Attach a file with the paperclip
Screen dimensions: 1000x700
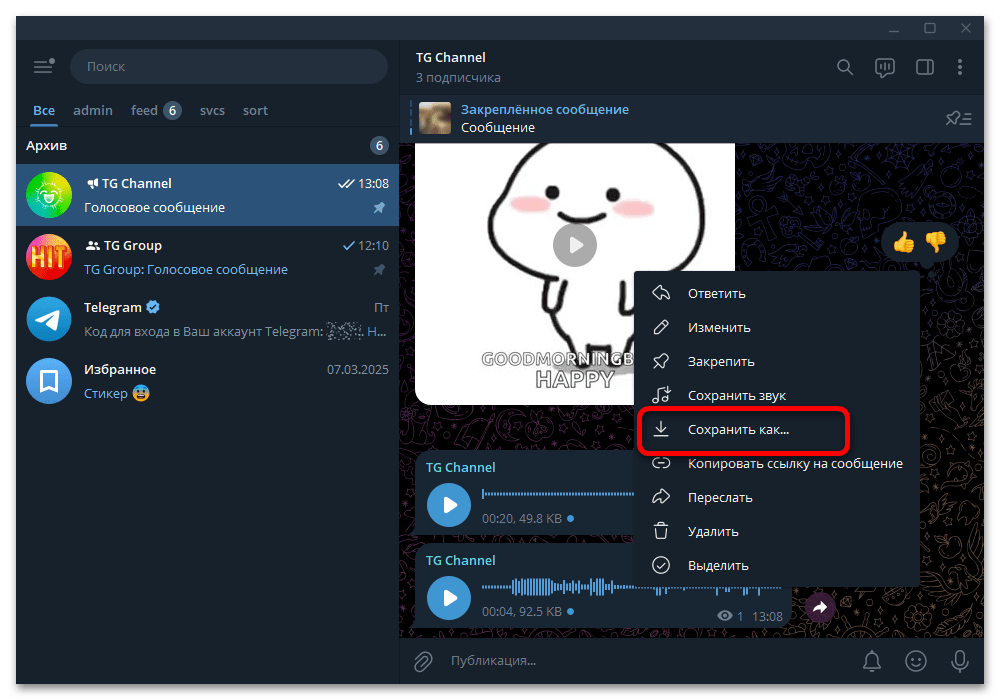[423, 661]
